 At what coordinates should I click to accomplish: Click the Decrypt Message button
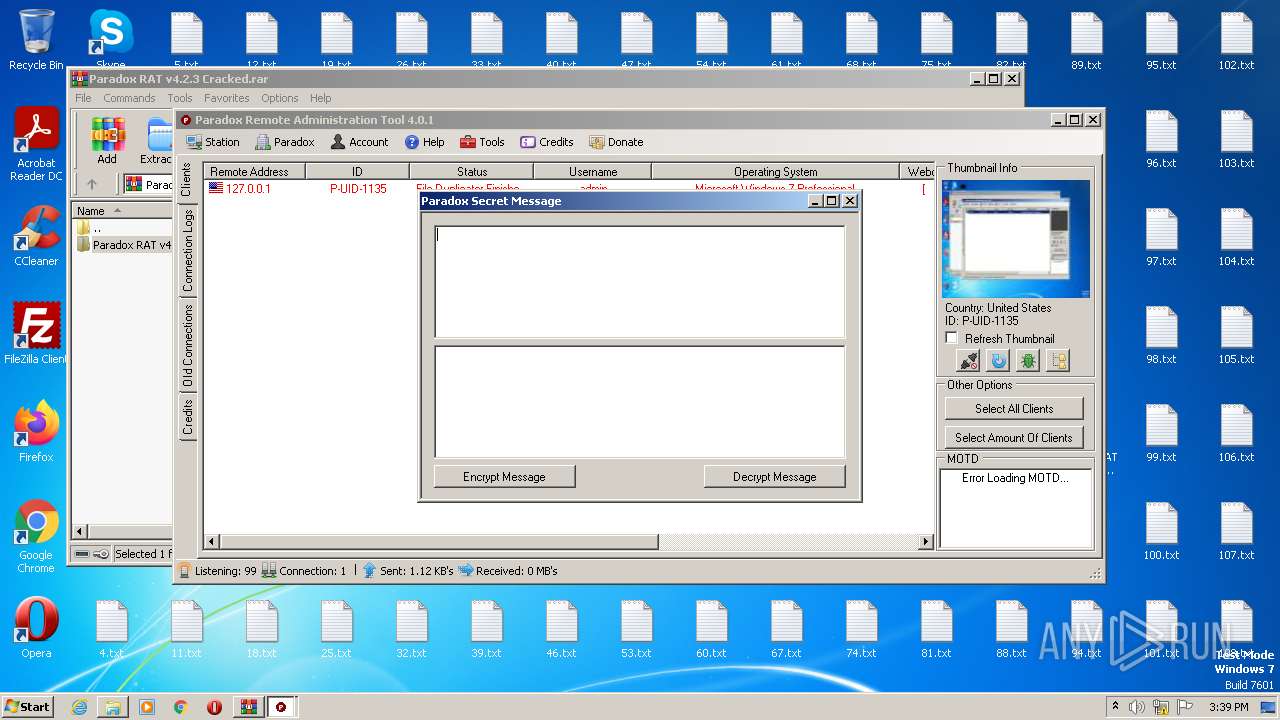pos(774,477)
